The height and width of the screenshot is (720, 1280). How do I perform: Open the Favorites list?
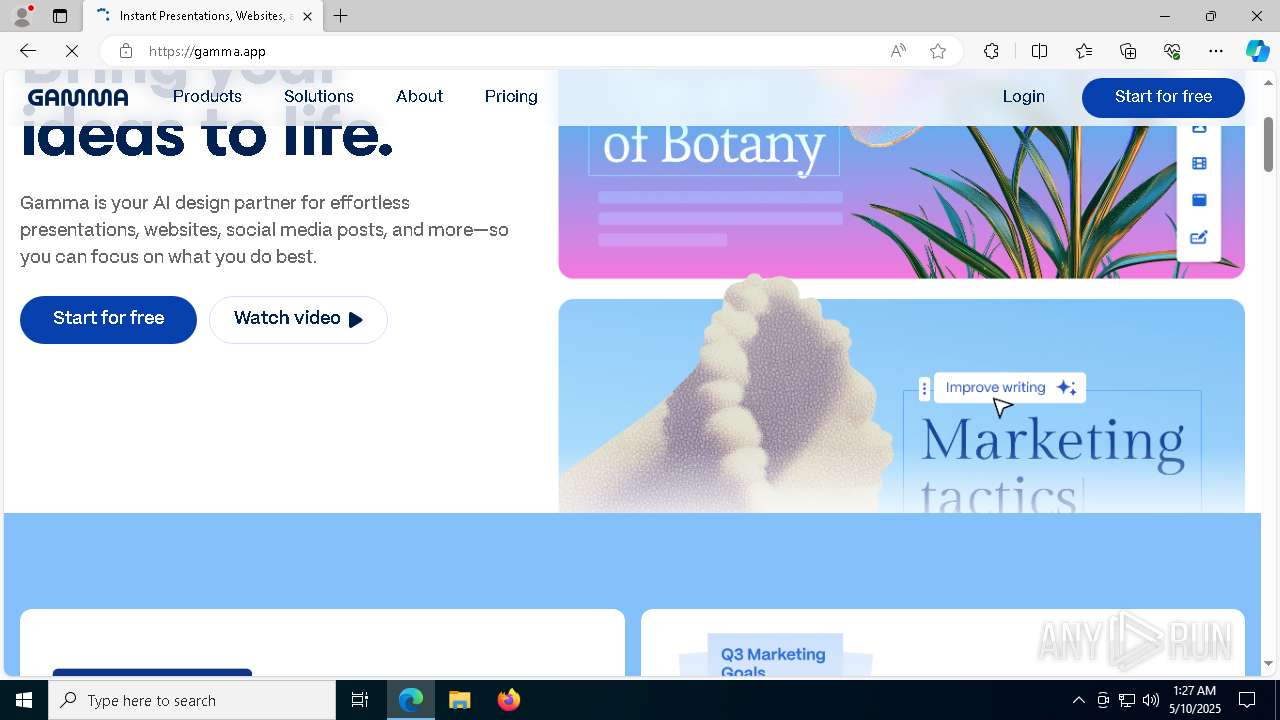[1084, 51]
